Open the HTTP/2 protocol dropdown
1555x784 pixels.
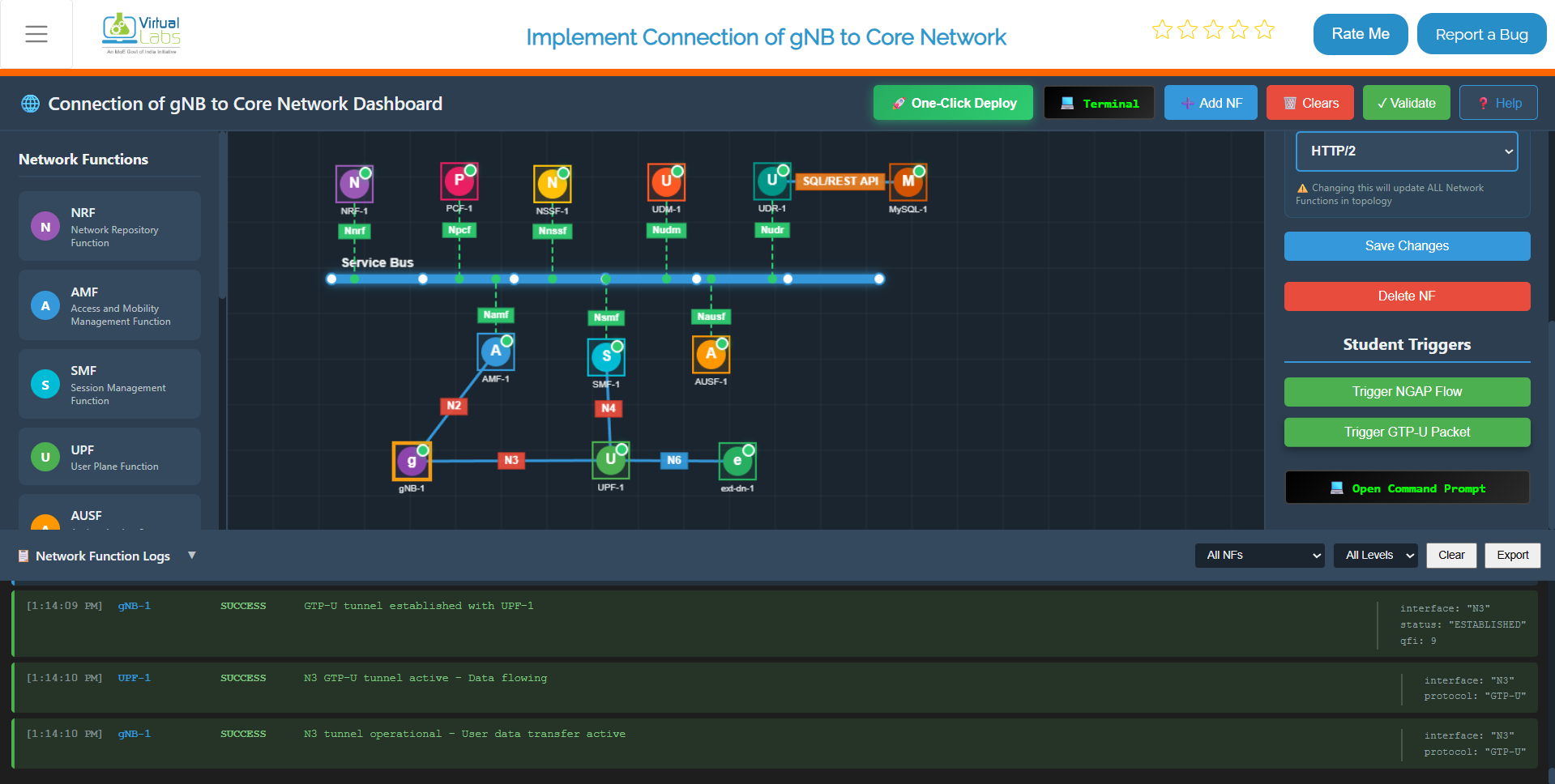tap(1407, 151)
